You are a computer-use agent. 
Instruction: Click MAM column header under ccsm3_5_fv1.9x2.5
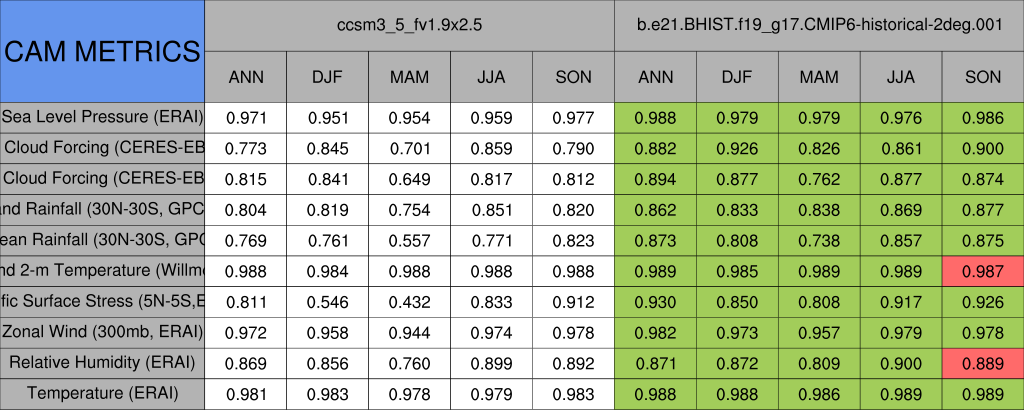pyautogui.click(x=409, y=77)
